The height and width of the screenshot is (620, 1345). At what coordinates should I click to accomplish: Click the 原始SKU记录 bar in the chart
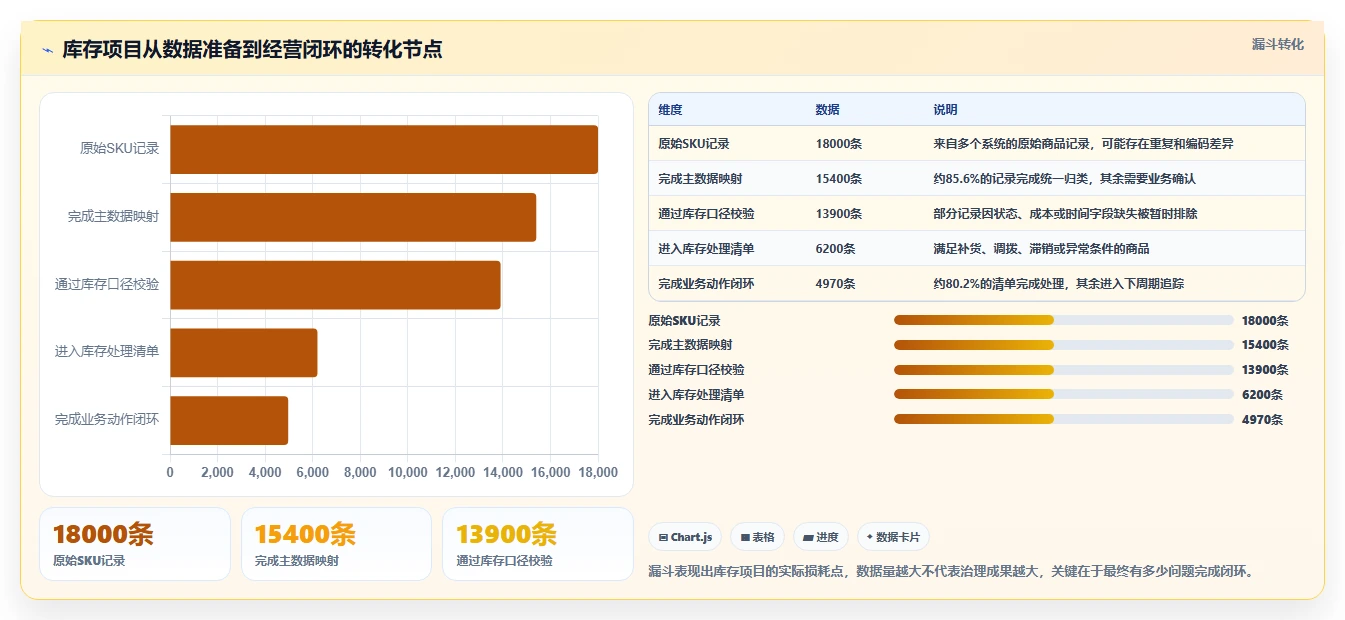click(x=384, y=149)
